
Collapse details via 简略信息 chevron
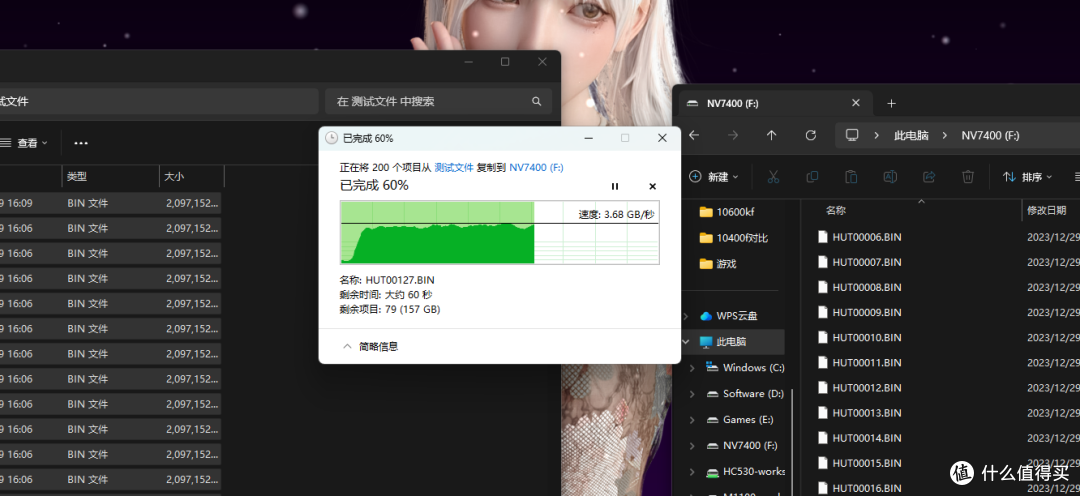(x=347, y=347)
